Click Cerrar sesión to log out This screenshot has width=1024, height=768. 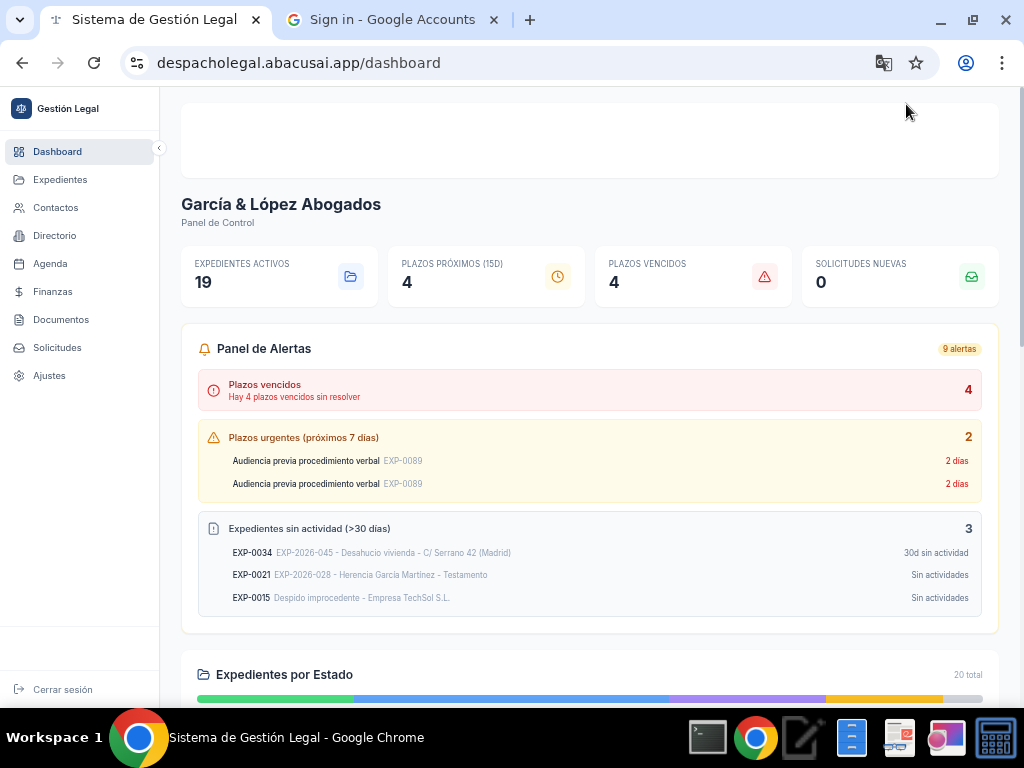click(x=62, y=690)
